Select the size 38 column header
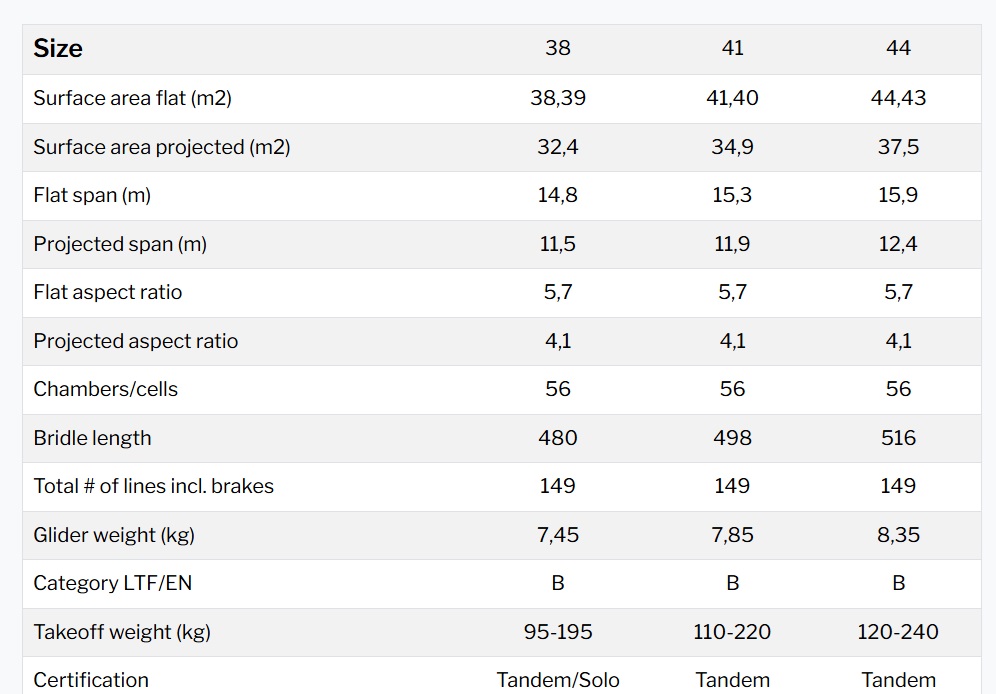Image resolution: width=996 pixels, height=694 pixels. [558, 49]
